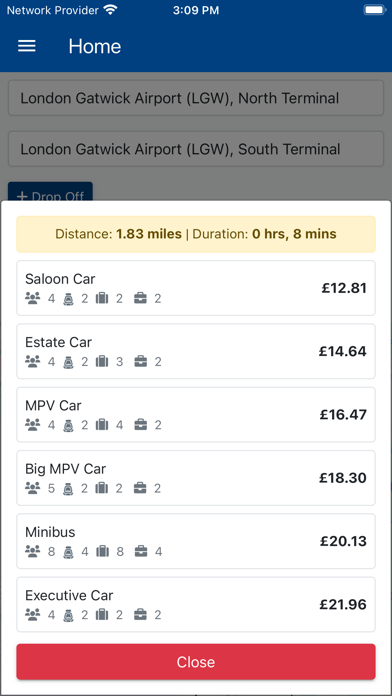Screen dimensions: 392x696
Task: Click the Saloon Car passengers icon
Action: point(32,298)
